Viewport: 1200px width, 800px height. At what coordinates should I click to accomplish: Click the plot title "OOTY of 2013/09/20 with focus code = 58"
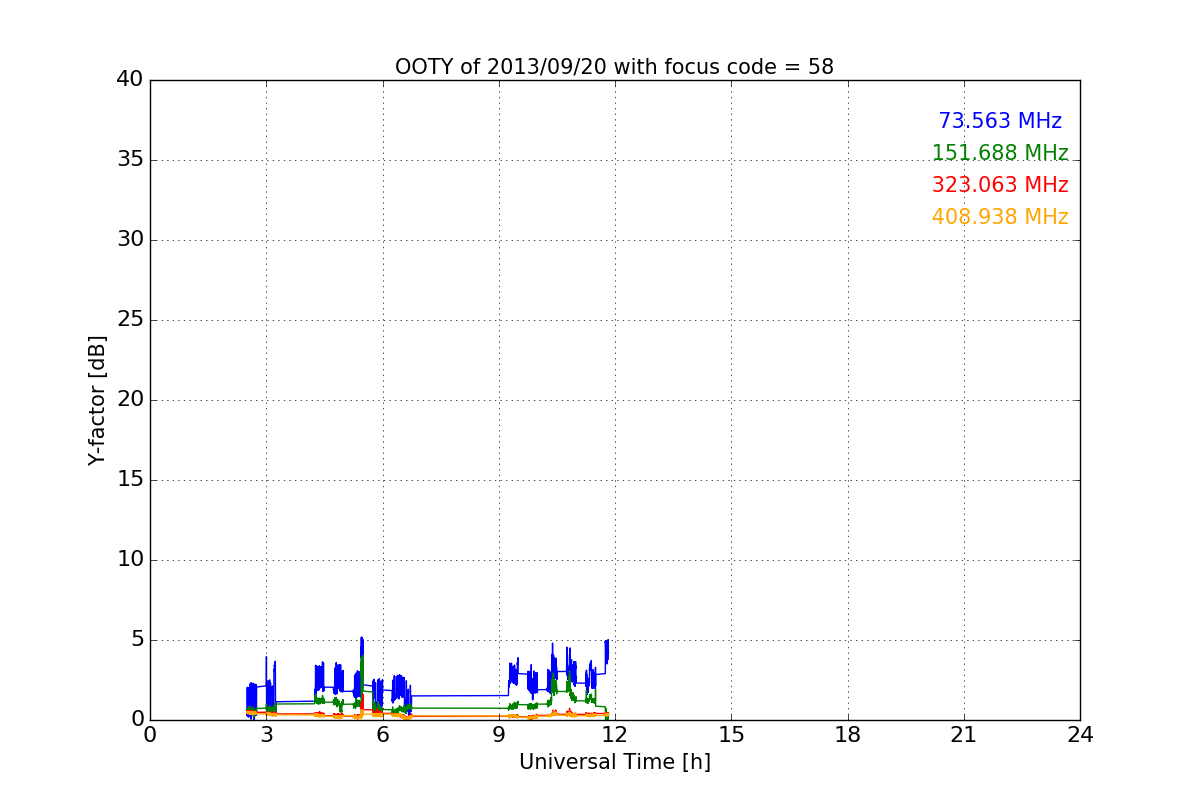click(x=614, y=67)
